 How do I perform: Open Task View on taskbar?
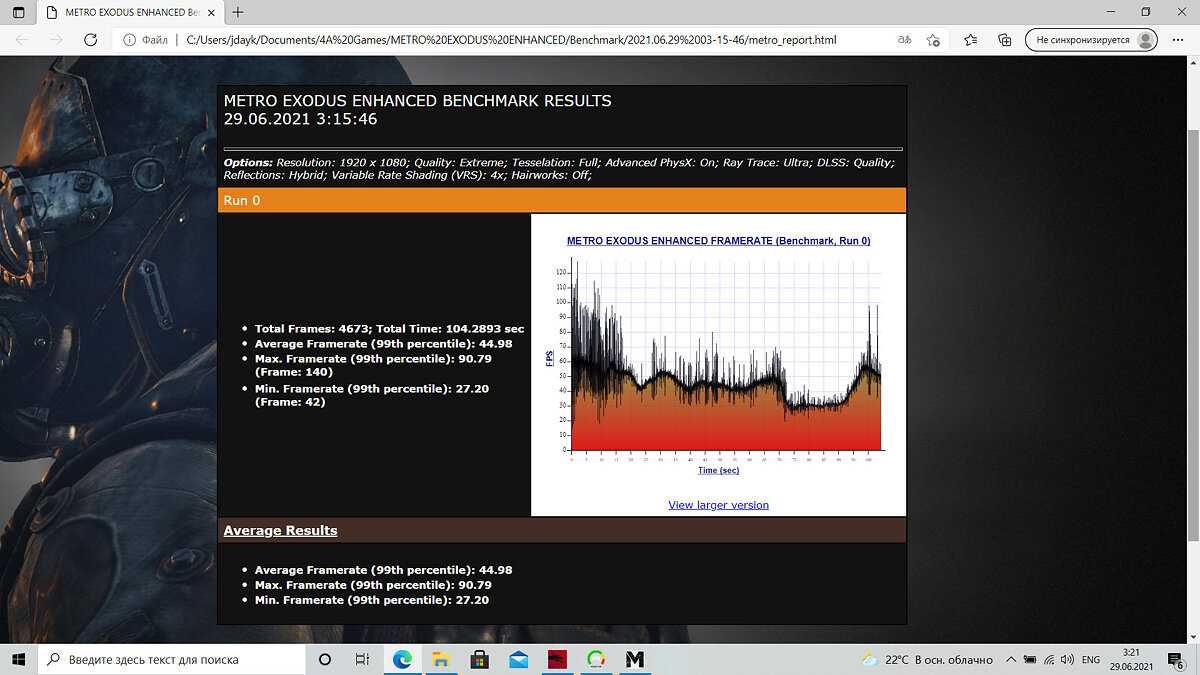(363, 660)
